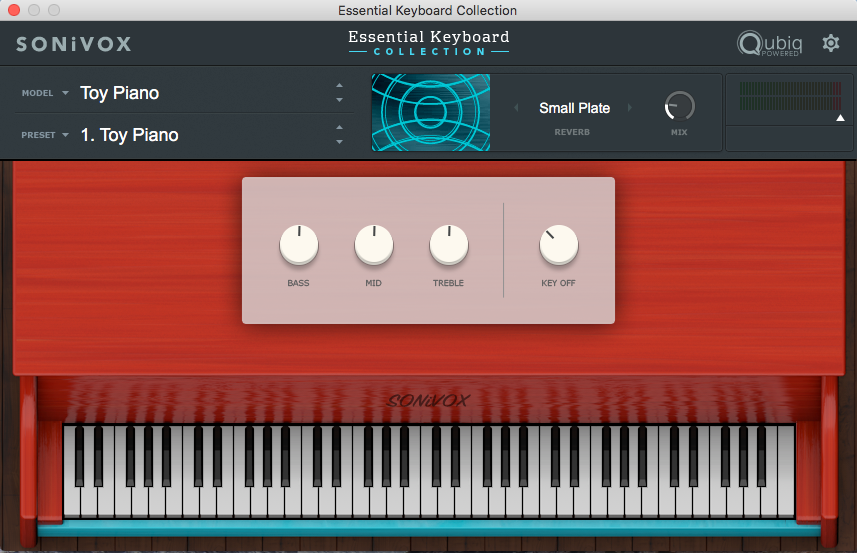Step to next model with down arrow
The image size is (857, 553).
coord(339,100)
